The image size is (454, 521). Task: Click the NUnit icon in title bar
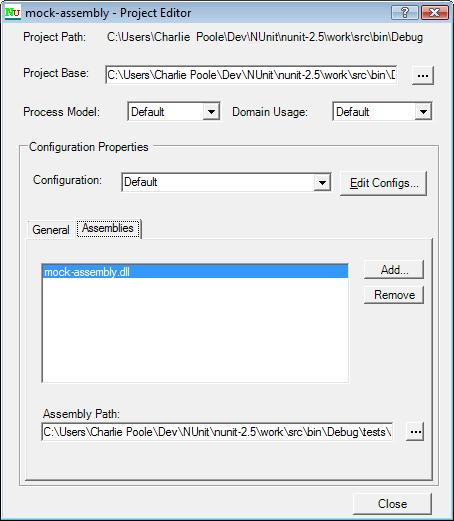[x=13, y=13]
